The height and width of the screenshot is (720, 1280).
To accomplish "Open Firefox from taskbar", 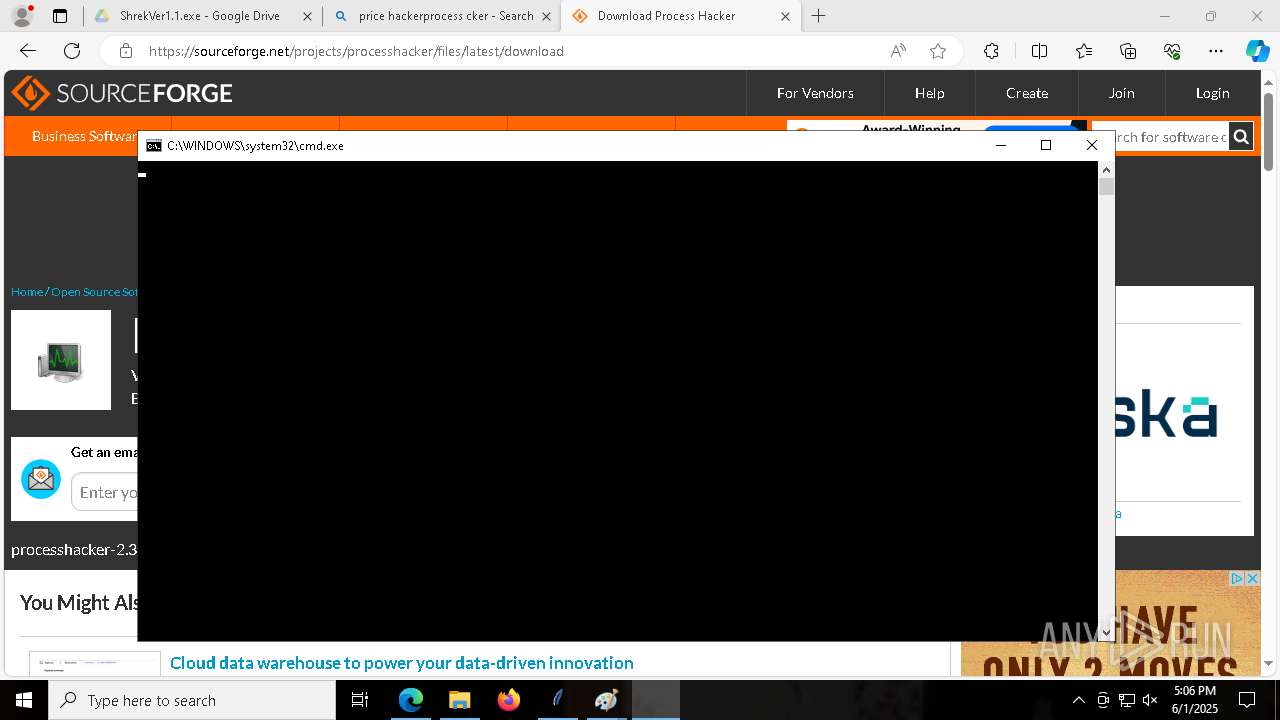I will (508, 700).
